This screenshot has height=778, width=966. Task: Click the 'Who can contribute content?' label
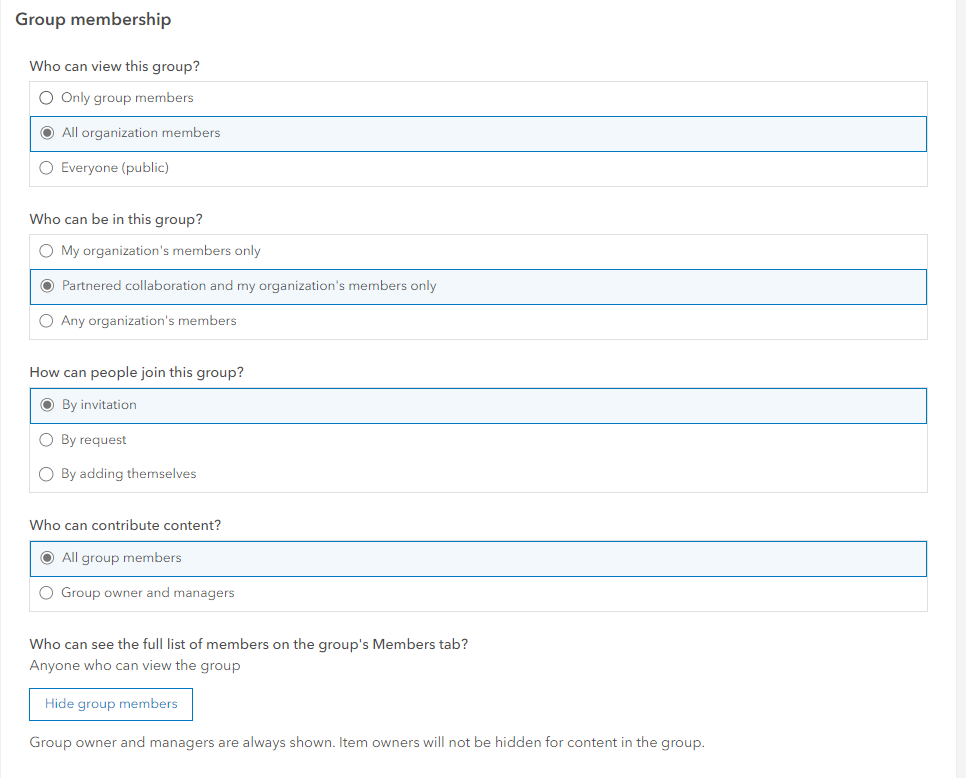coord(125,525)
